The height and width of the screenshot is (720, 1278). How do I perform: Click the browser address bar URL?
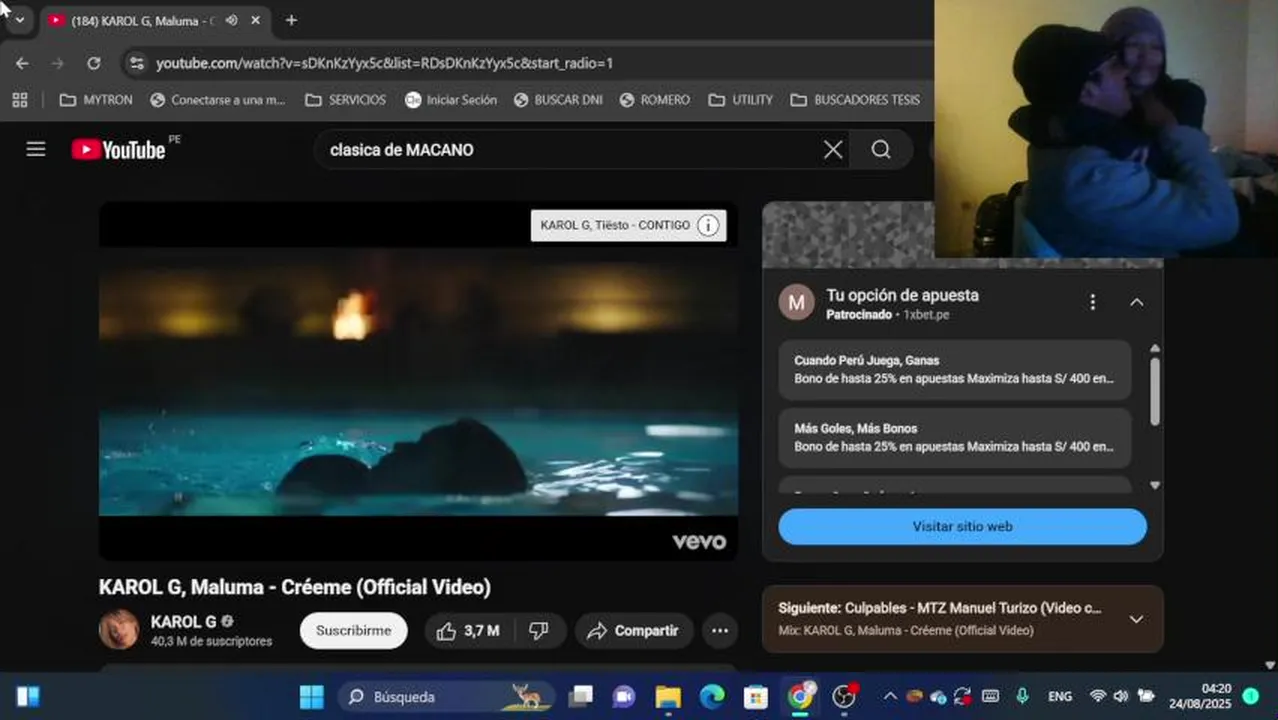(384, 63)
